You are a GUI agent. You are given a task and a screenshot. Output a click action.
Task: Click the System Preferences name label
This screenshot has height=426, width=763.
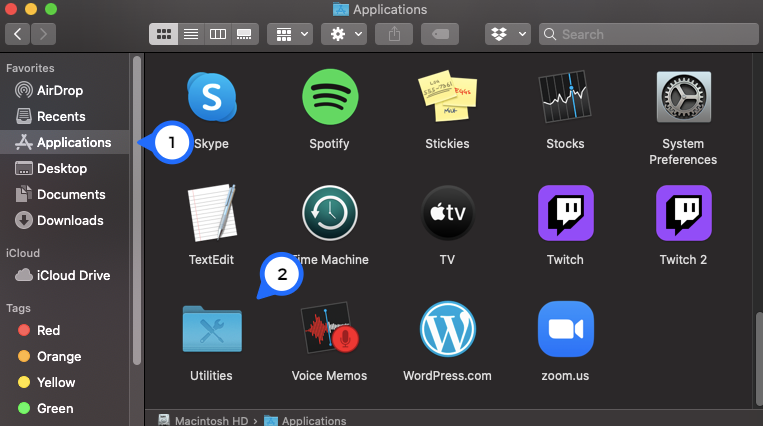(x=683, y=151)
